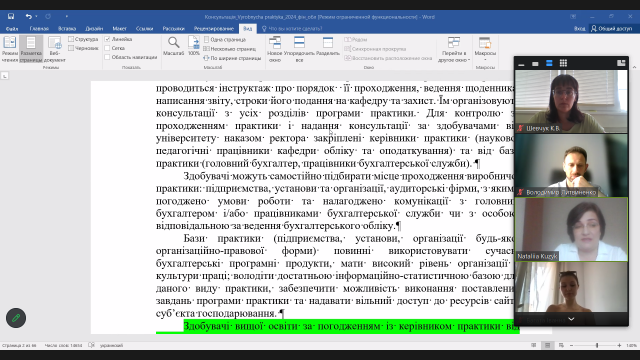Switch video panel to grid view
Screen dimensions: 640x360
click(x=563, y=63)
